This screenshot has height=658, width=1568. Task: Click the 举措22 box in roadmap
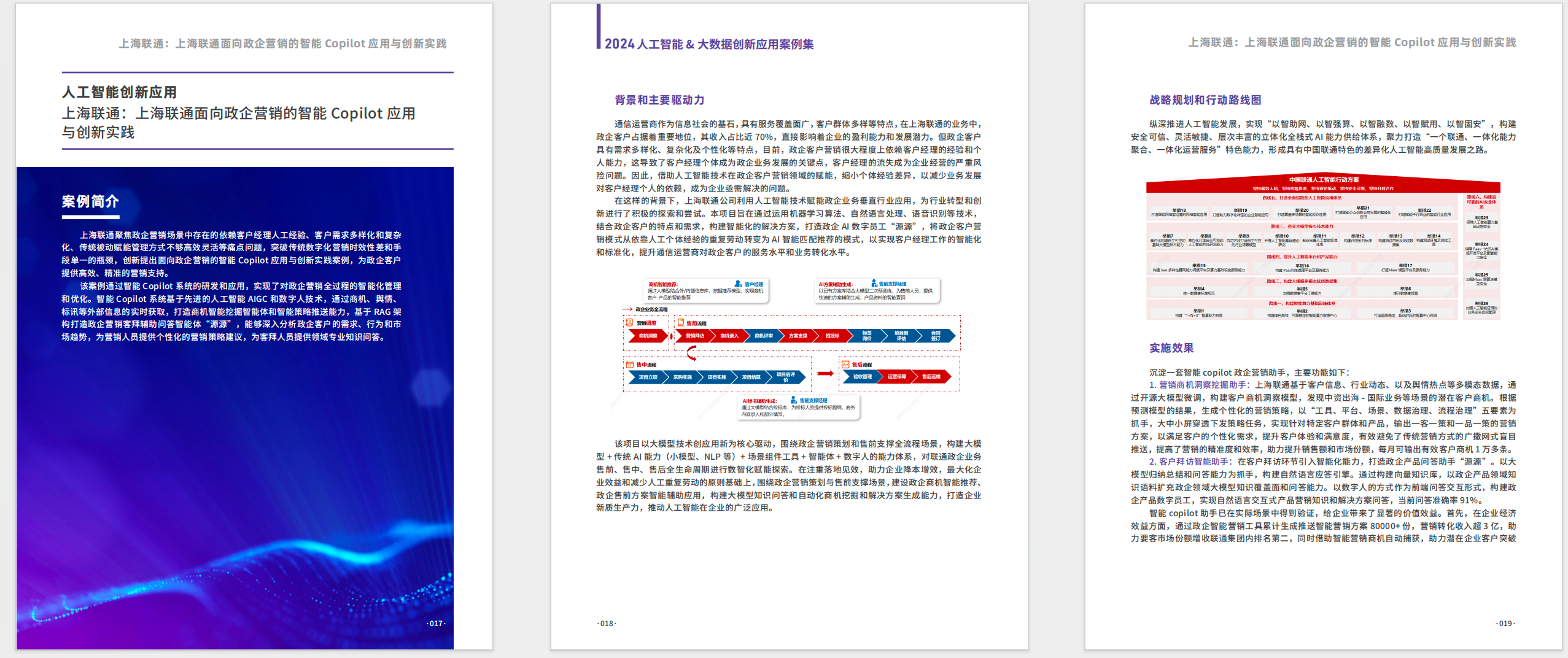pos(1424,212)
